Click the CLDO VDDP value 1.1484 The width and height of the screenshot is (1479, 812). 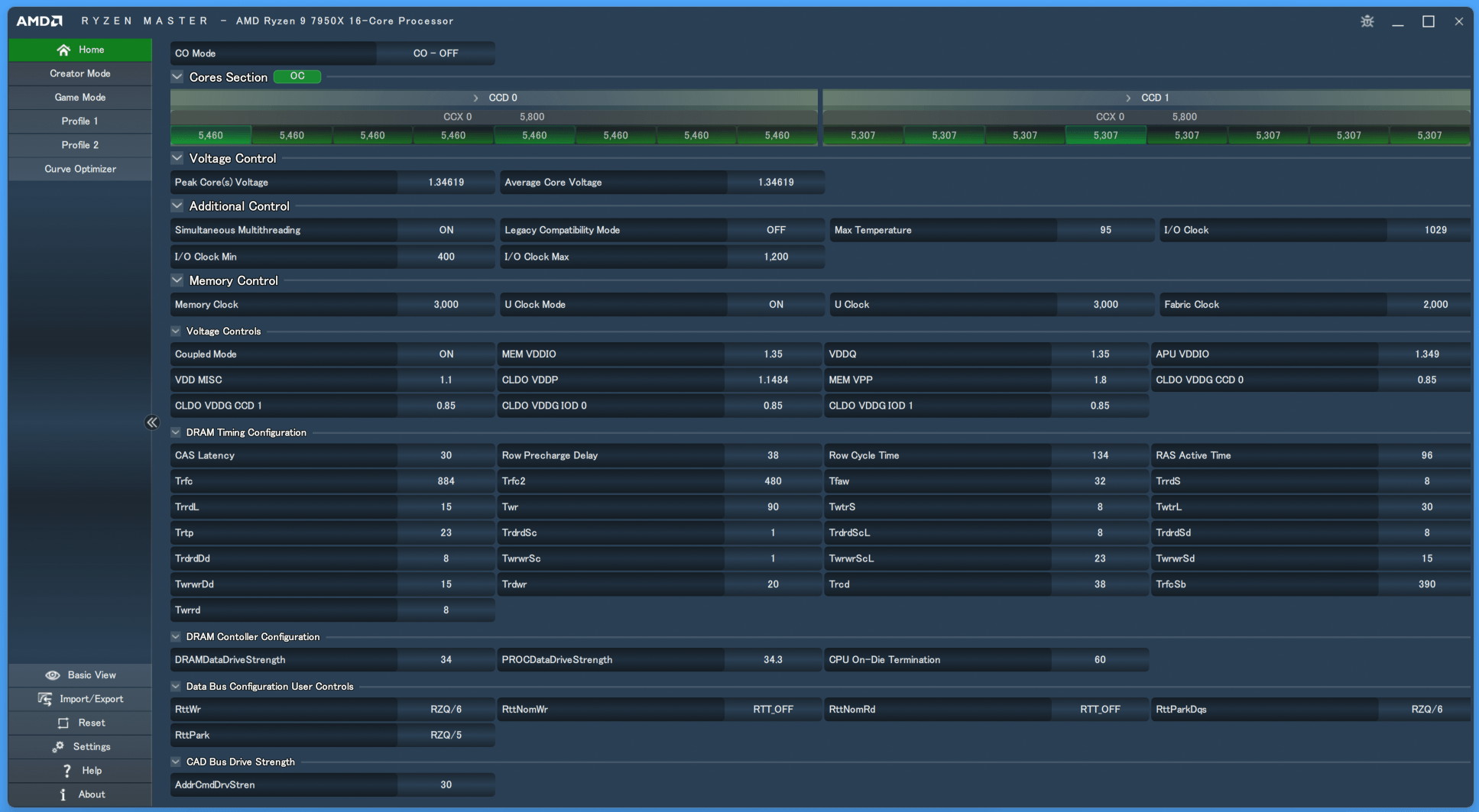[x=773, y=380]
